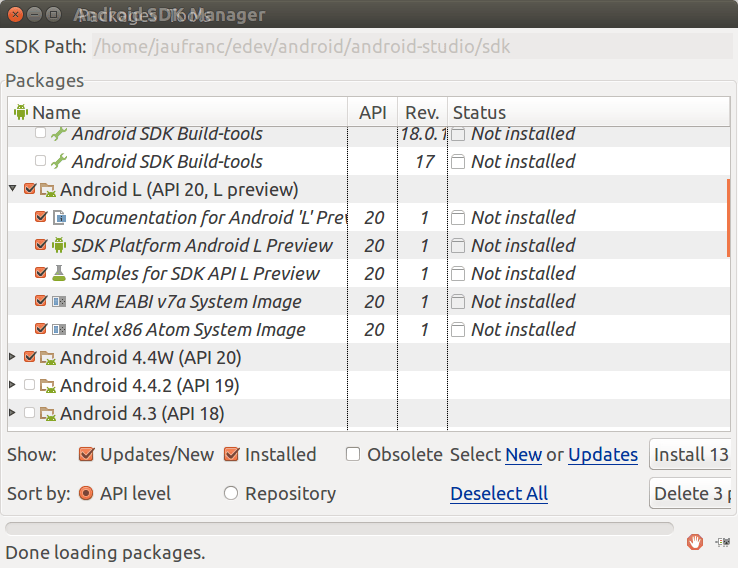Image resolution: width=738 pixels, height=568 pixels.
Task: Enable the Obsolete filter checkbox
Action: click(353, 454)
